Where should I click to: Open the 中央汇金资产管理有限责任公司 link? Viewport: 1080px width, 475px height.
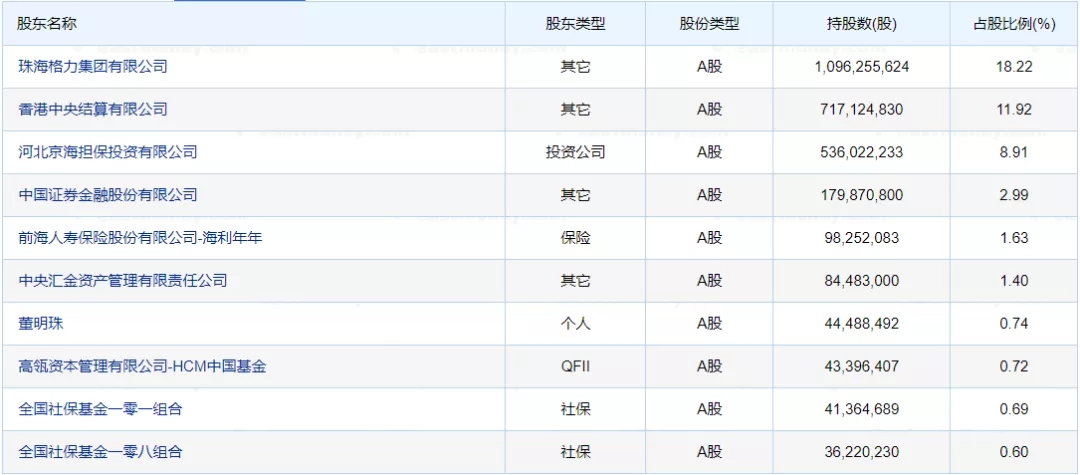[x=123, y=281]
